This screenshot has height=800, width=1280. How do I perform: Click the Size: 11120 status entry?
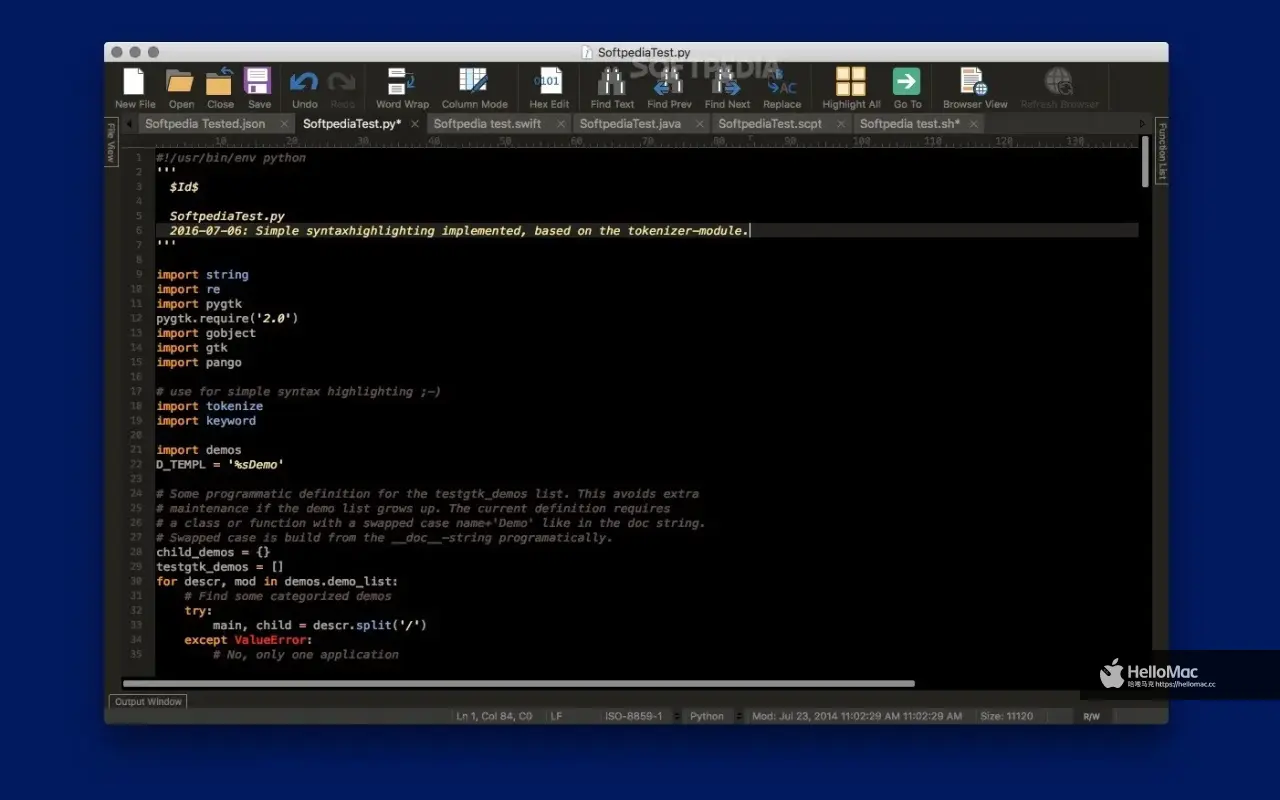[x=1007, y=716]
